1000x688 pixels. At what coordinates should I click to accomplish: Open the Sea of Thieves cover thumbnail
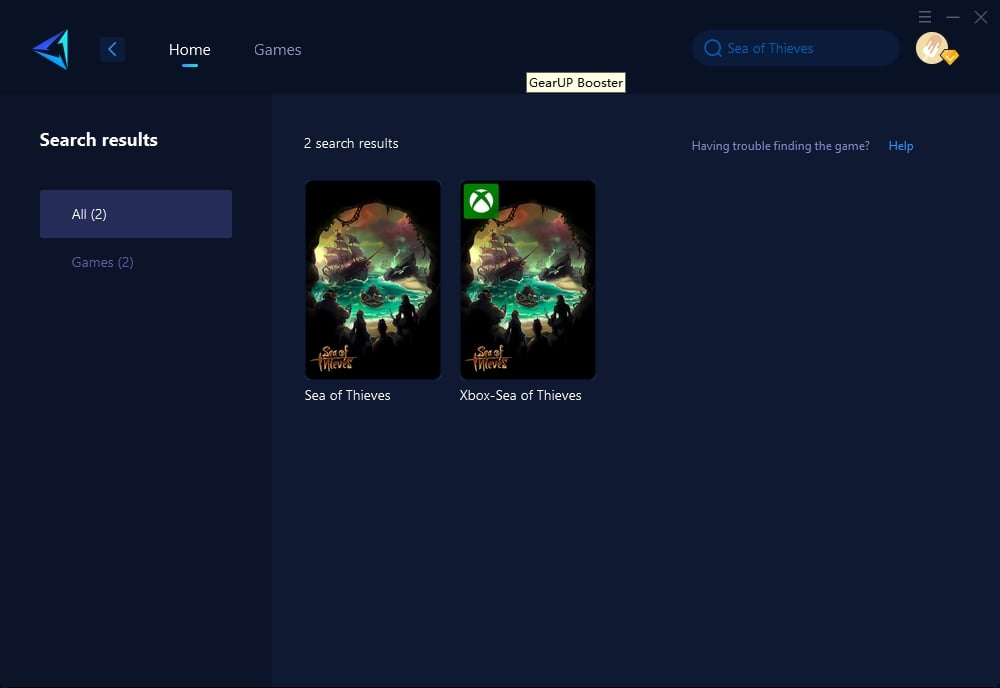click(373, 280)
